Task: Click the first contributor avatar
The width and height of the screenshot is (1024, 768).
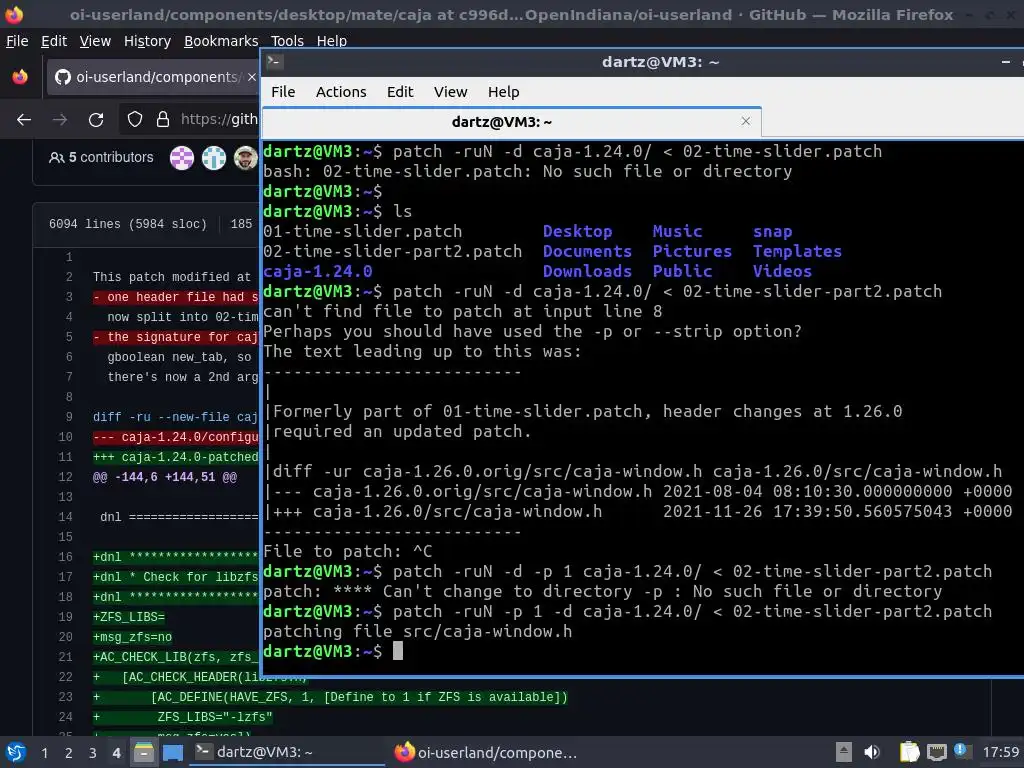Action: (182, 157)
